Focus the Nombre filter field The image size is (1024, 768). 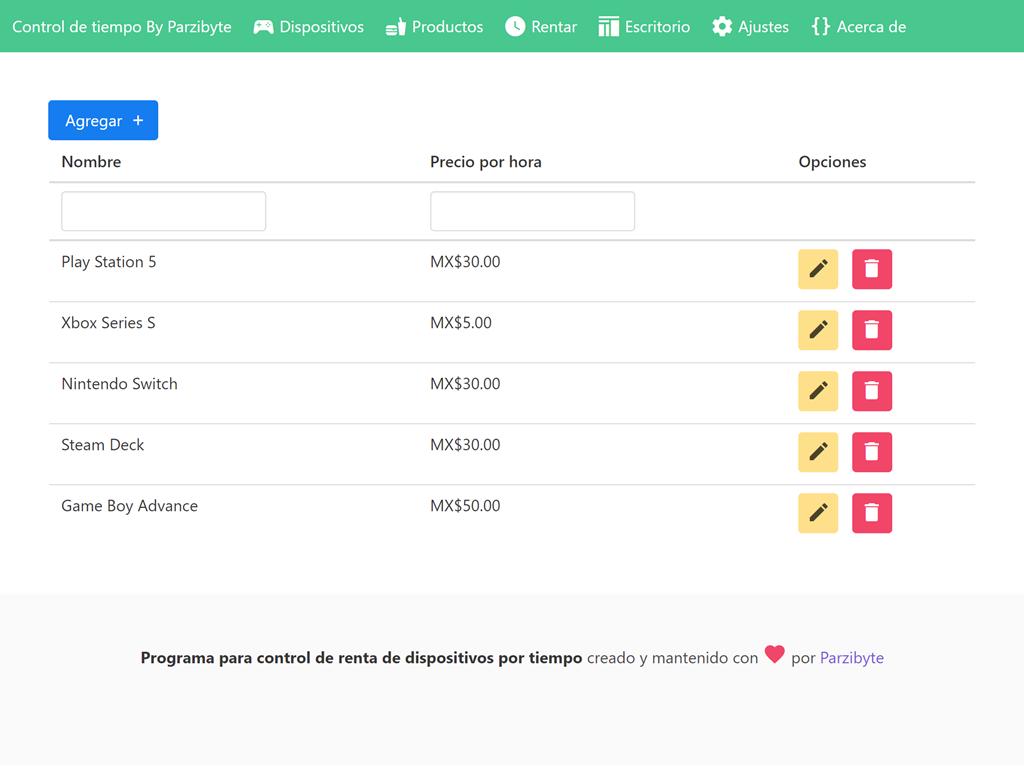tap(163, 212)
